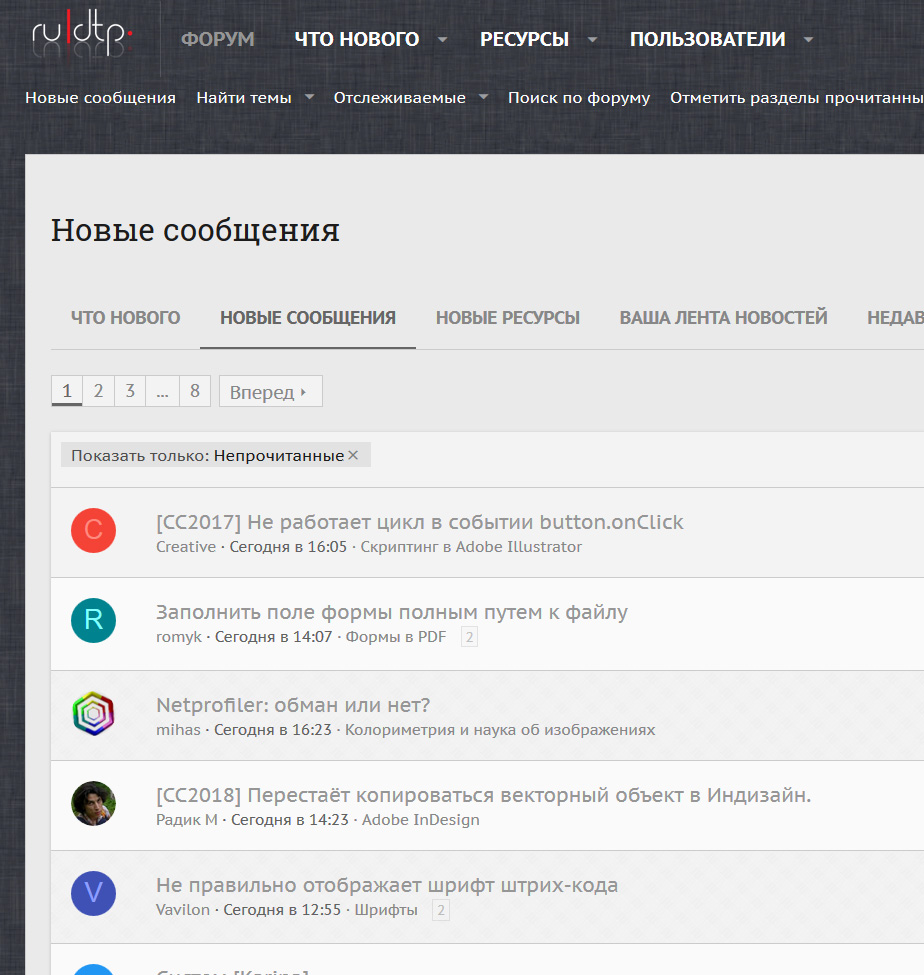Click the timestamp Сегодня в 14:23
Screen dimensions: 924x975
[x=290, y=820]
